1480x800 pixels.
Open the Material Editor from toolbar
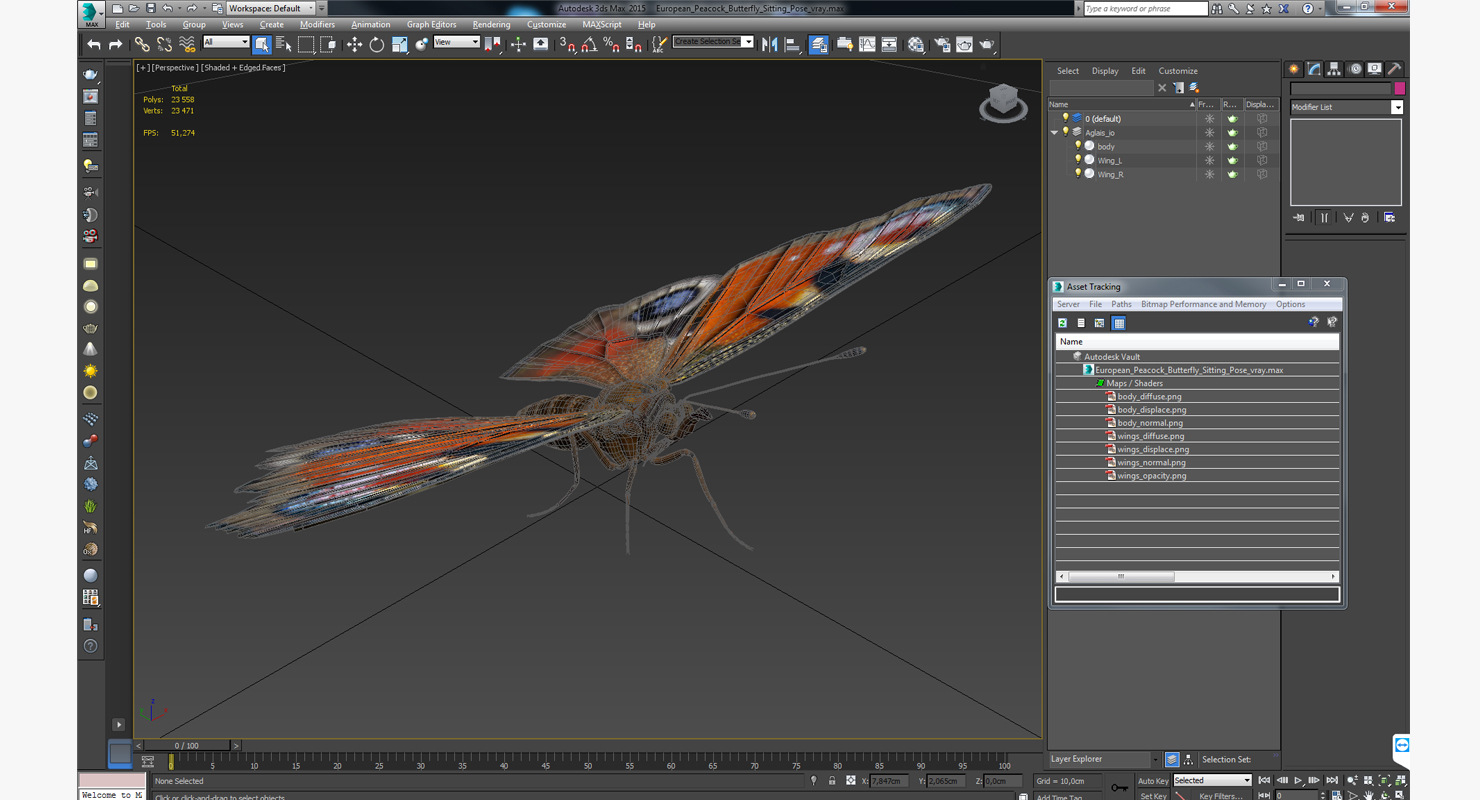pos(916,44)
